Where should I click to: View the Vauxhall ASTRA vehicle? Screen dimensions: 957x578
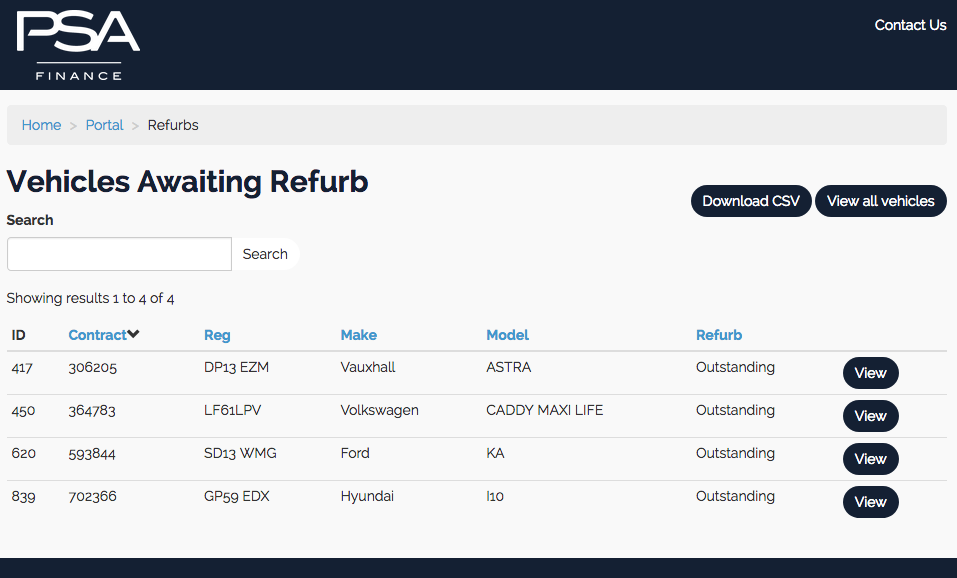point(870,373)
